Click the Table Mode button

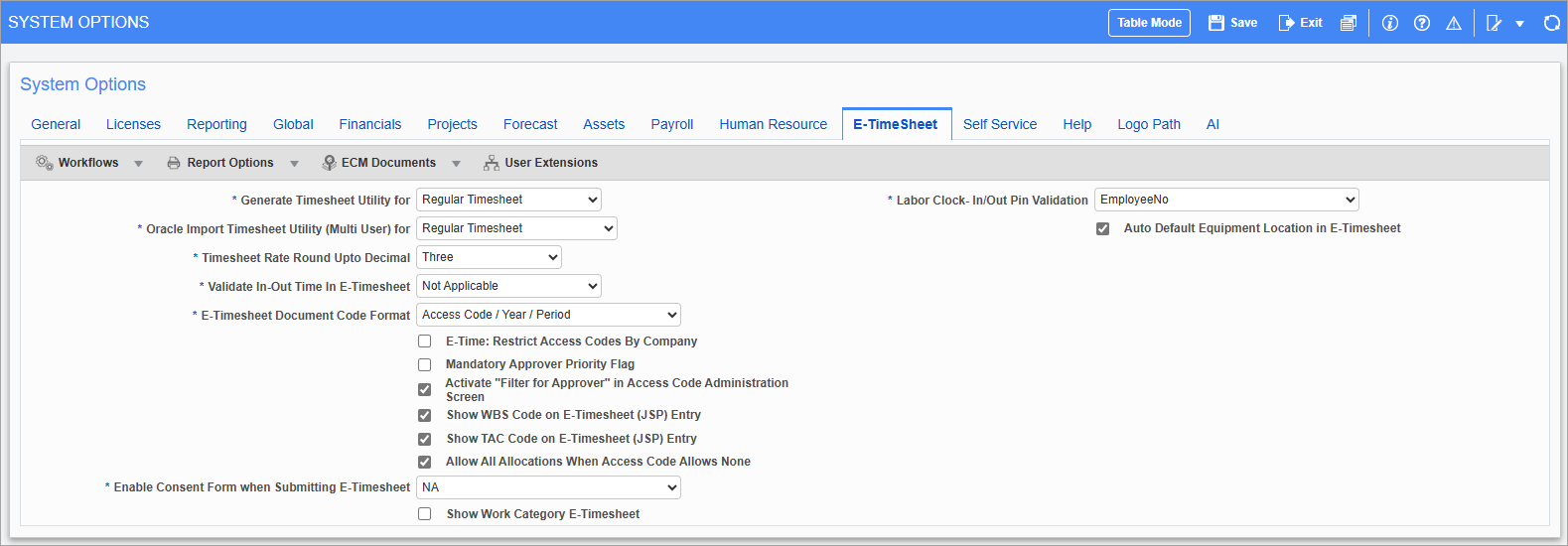coord(1149,23)
